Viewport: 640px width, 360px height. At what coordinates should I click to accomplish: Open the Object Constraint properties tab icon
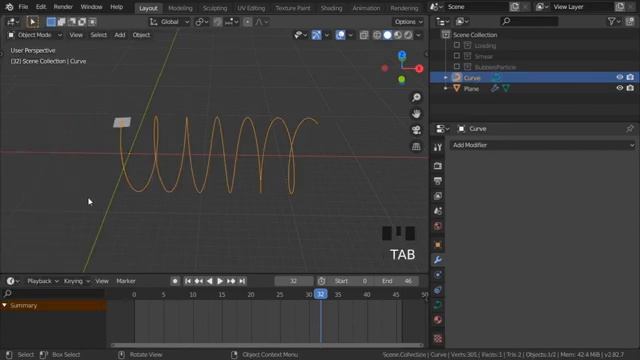438,290
